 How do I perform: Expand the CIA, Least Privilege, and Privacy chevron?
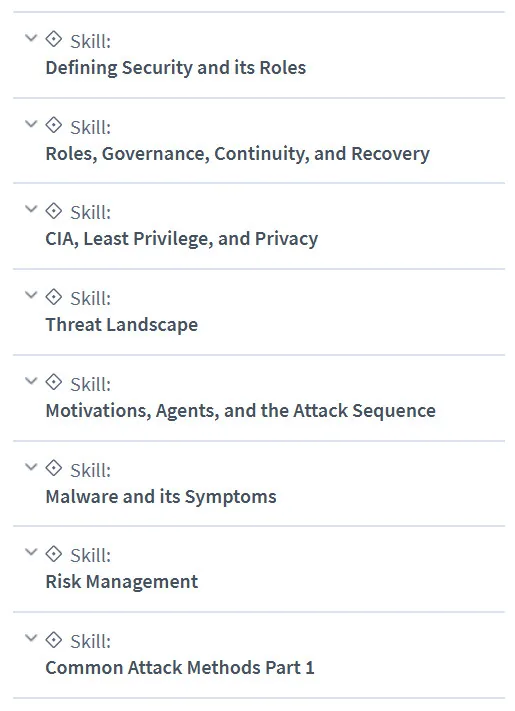tap(31, 209)
